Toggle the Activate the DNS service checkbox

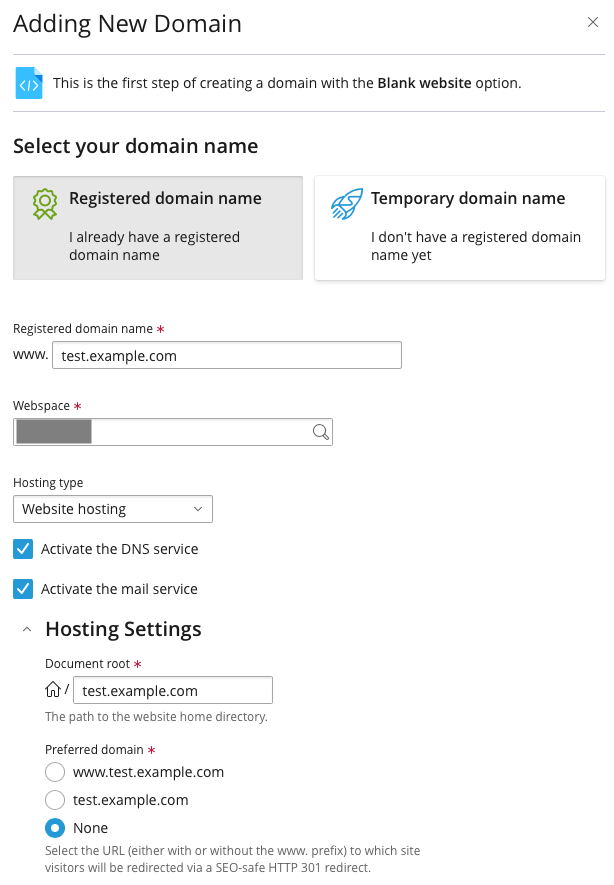(x=23, y=549)
